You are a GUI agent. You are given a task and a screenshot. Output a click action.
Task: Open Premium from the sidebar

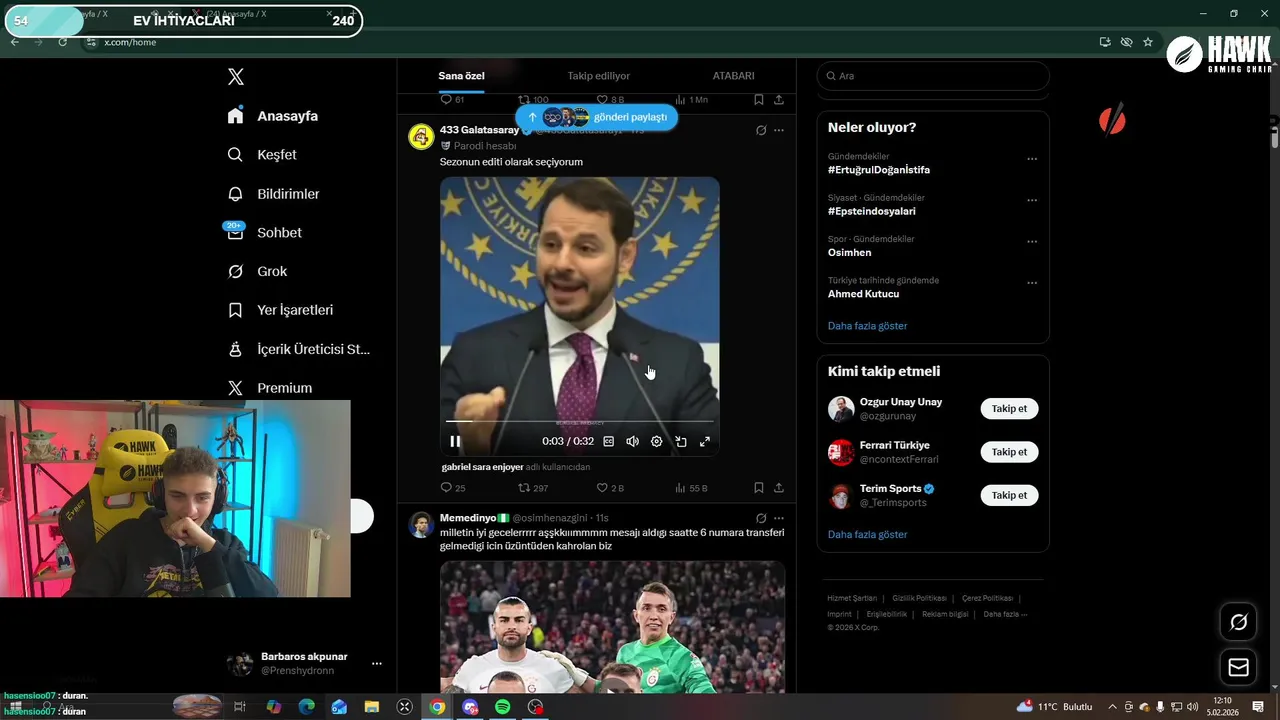[x=270, y=388]
